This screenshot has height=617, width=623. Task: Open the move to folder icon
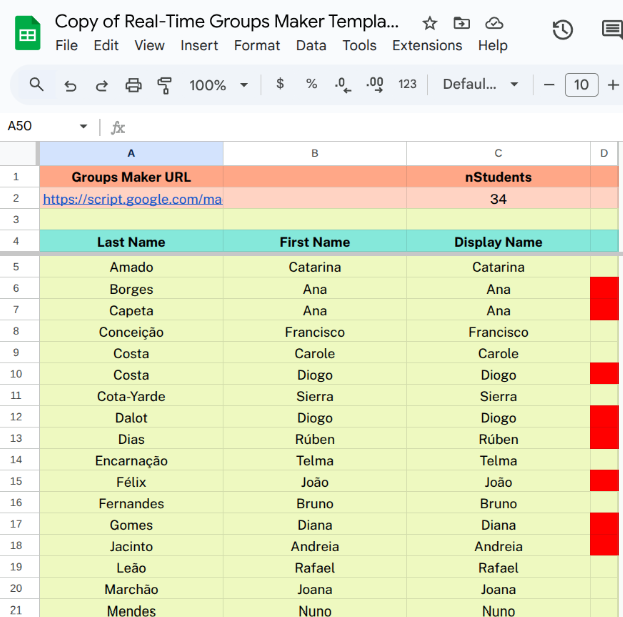pyautogui.click(x=461, y=23)
